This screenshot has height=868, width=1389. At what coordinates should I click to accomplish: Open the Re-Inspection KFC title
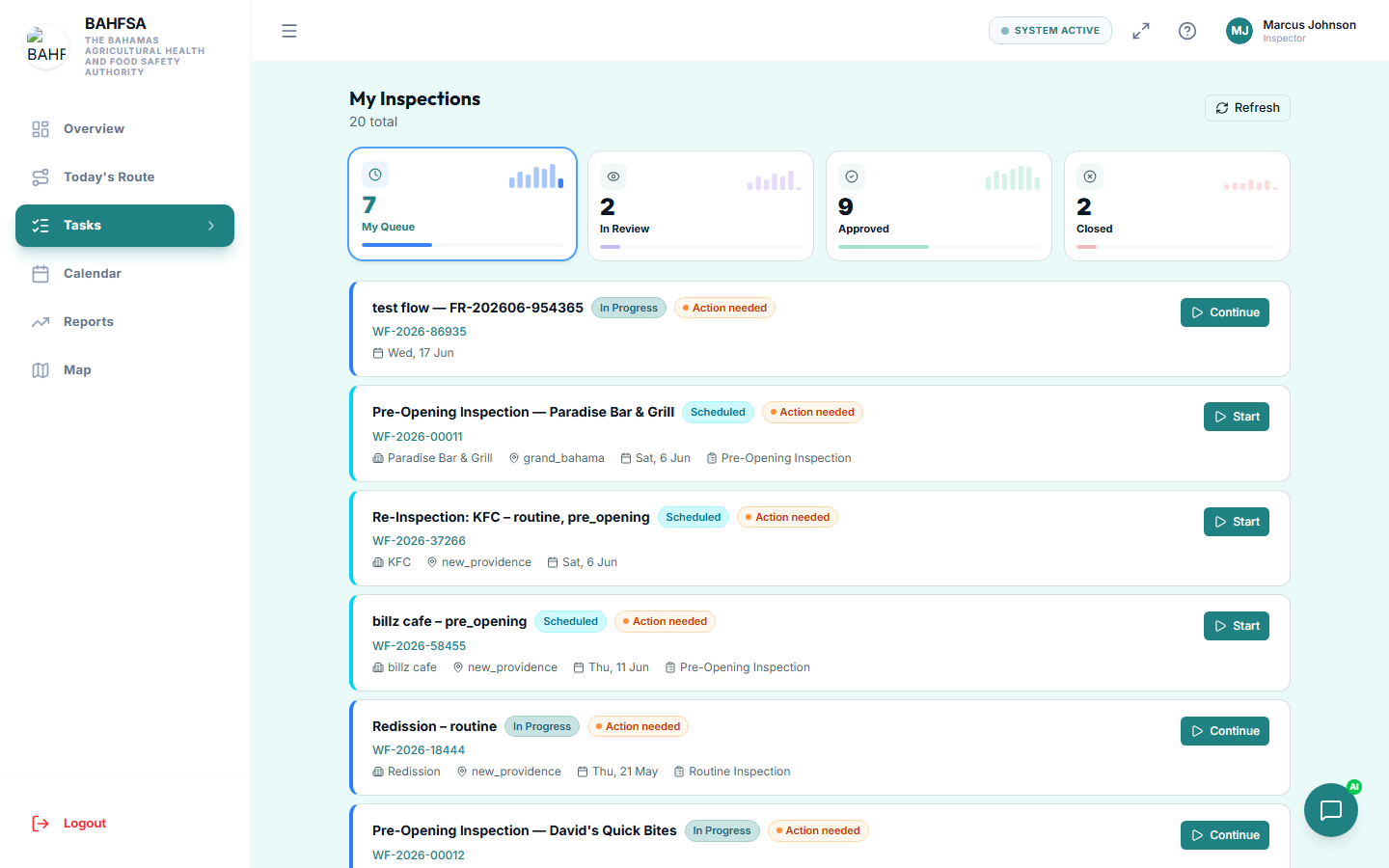(511, 517)
